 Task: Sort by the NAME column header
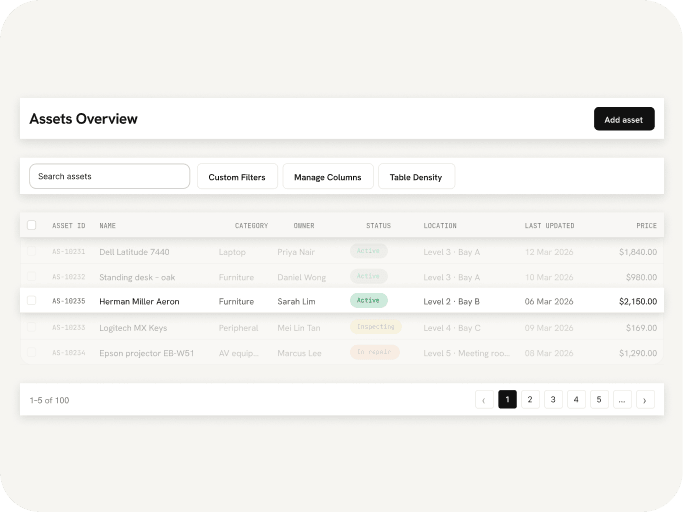tap(108, 226)
